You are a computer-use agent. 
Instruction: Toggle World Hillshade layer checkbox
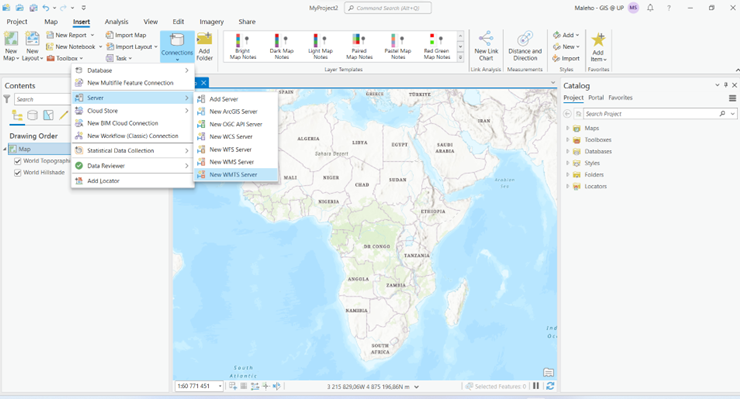coord(17,173)
